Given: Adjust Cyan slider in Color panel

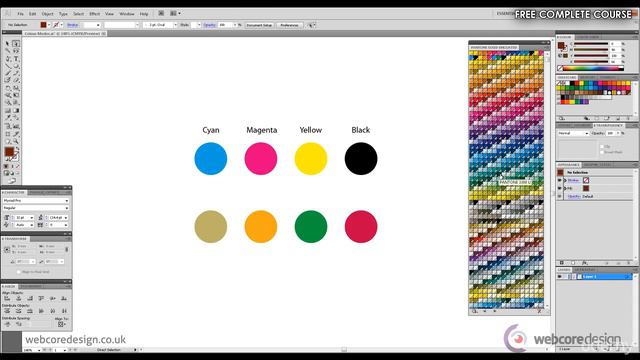Looking at the screenshot, I should click(x=591, y=44).
